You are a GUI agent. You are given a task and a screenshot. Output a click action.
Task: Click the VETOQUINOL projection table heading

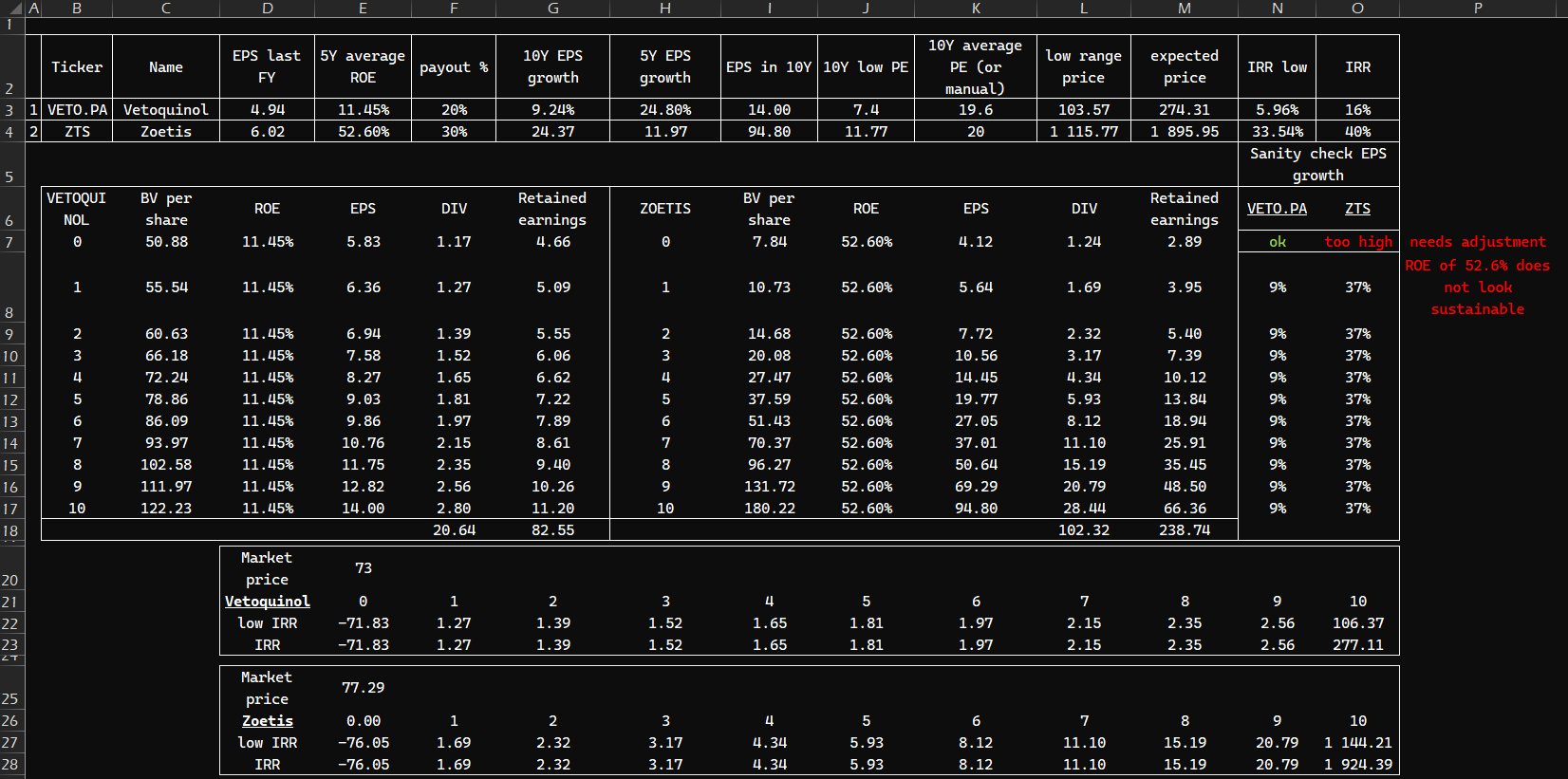click(77, 209)
